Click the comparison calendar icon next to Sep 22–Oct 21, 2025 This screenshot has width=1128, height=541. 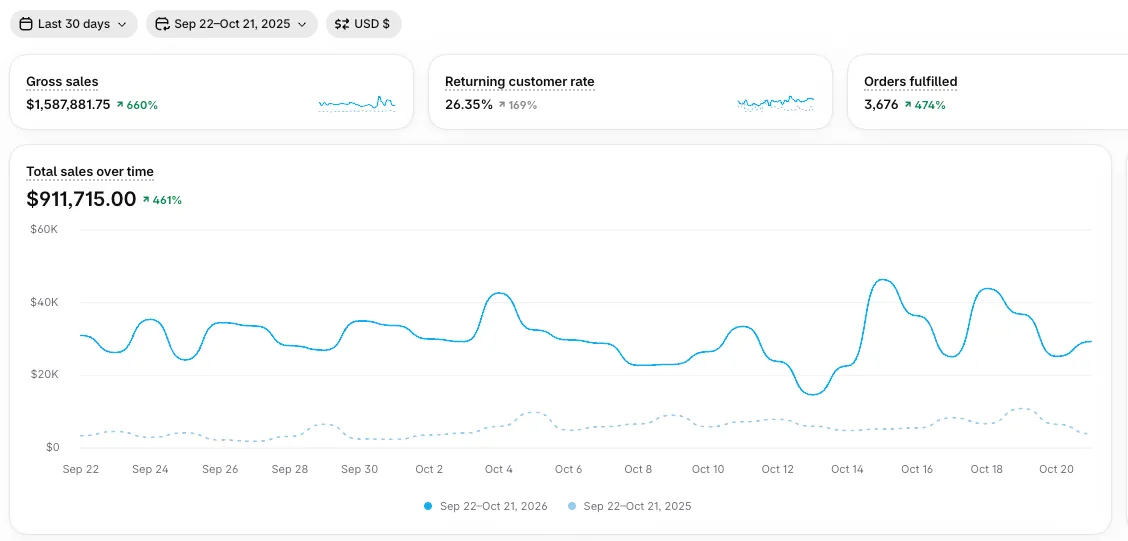click(163, 24)
